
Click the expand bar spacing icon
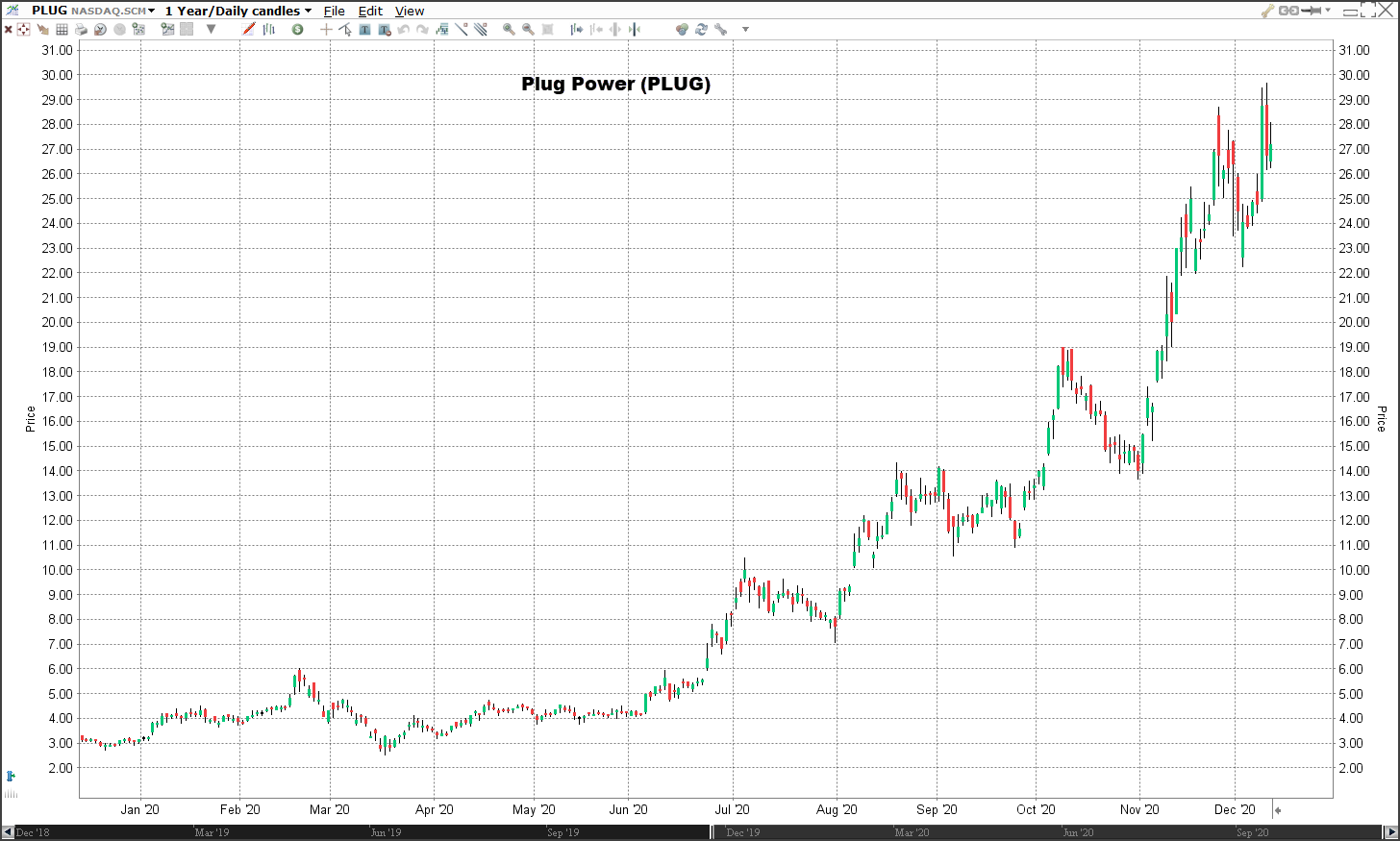click(x=615, y=30)
